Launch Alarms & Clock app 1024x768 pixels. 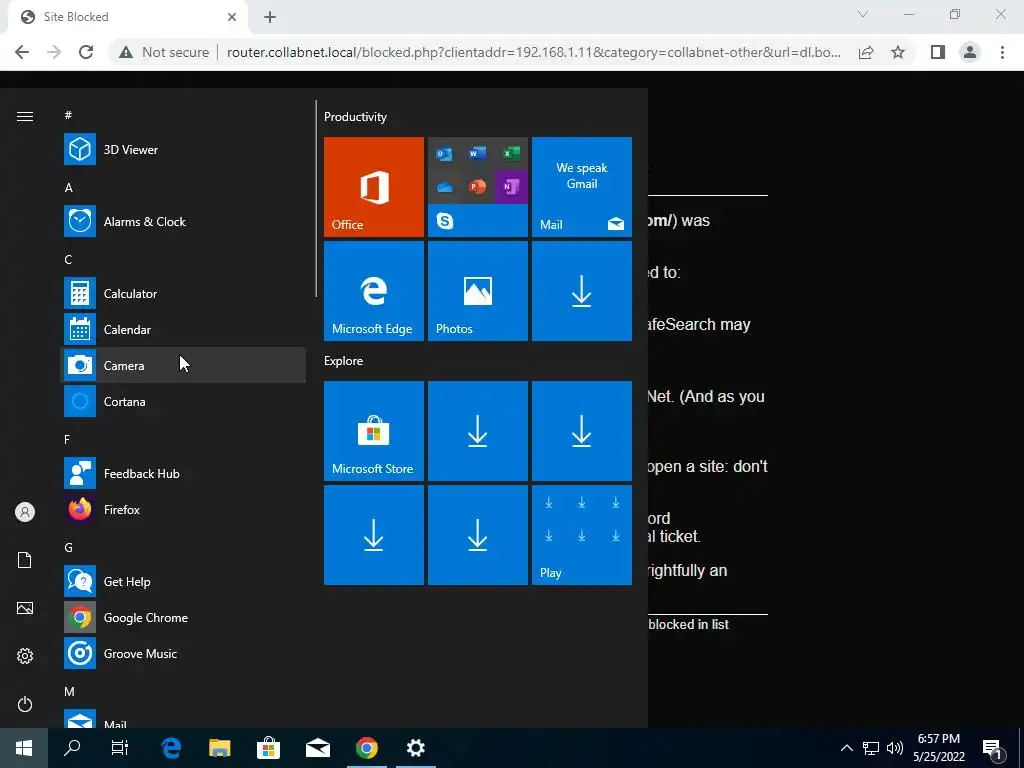click(183, 221)
